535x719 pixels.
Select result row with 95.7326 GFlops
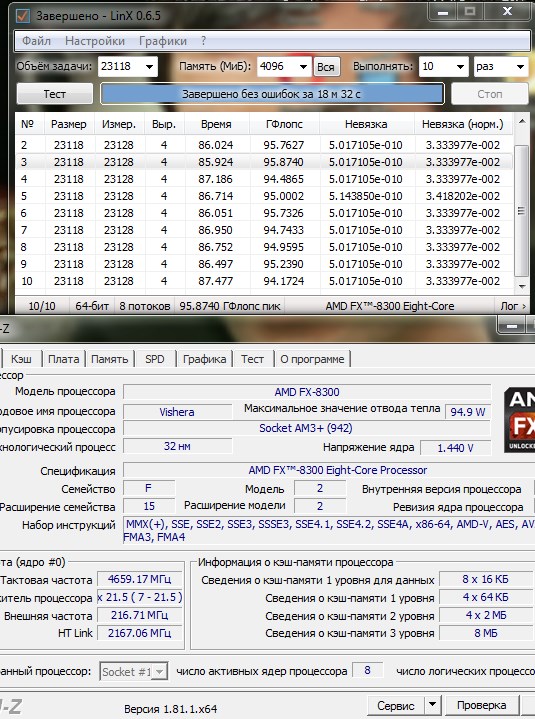click(264, 213)
